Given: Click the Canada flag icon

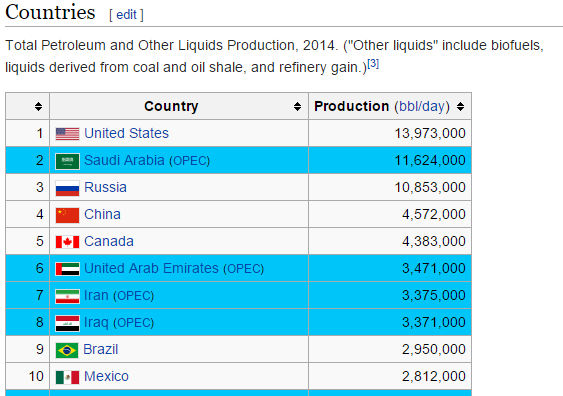Looking at the screenshot, I should pyautogui.click(x=68, y=242).
